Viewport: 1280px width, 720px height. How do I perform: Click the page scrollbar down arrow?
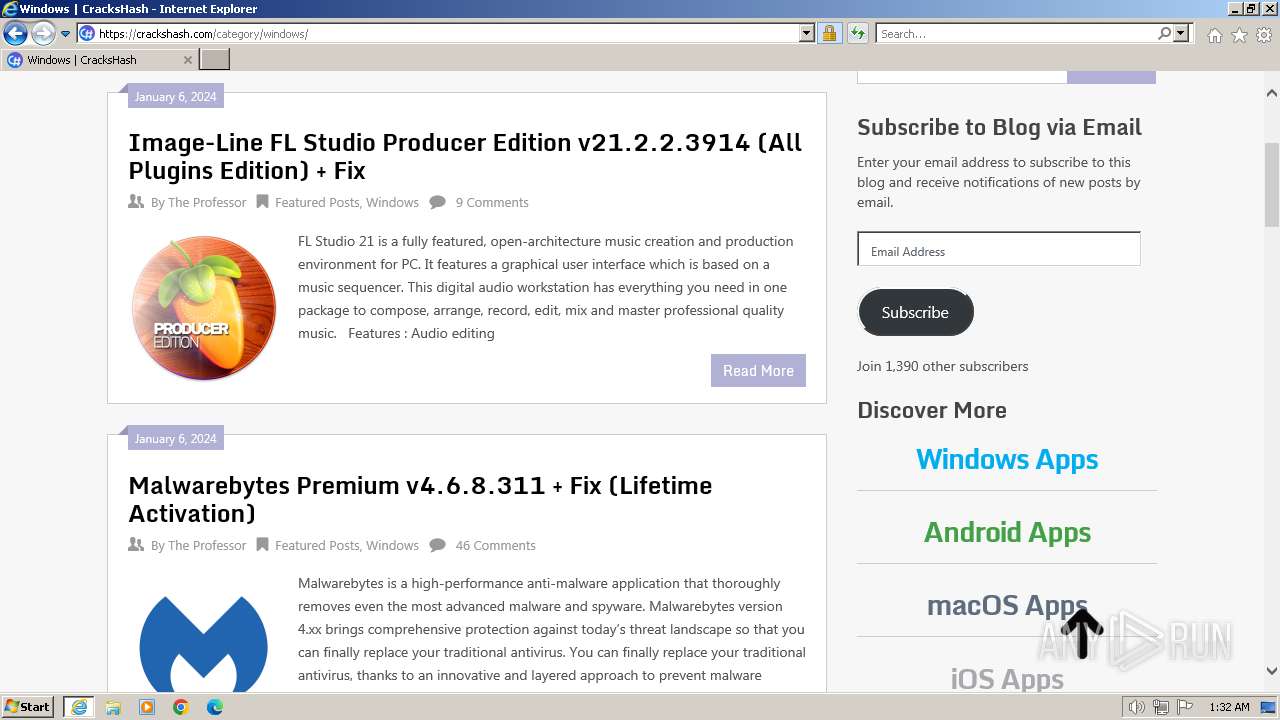[x=1272, y=672]
